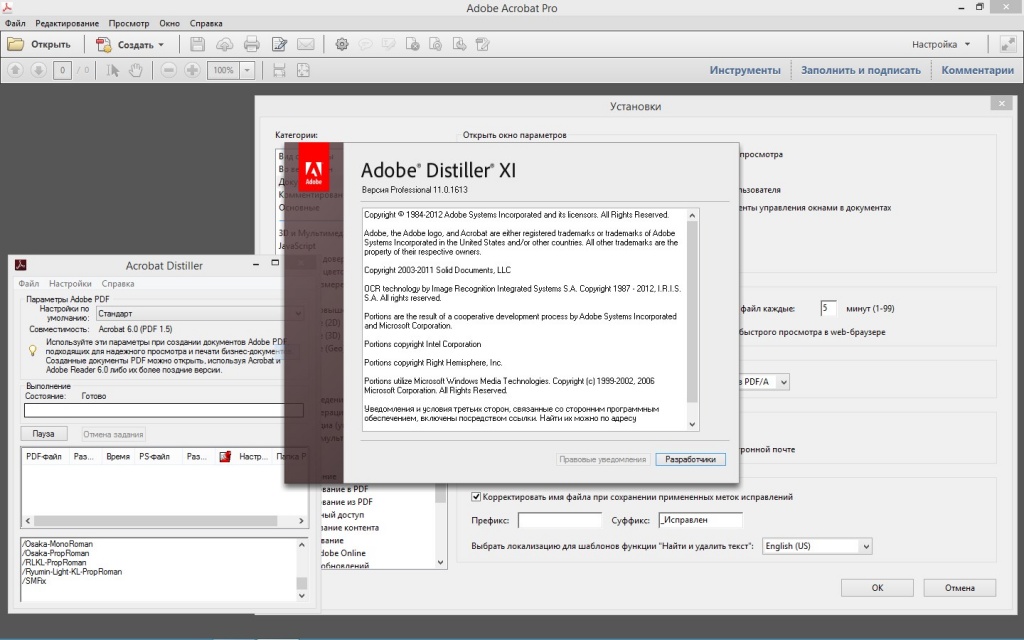Screen dimensions: 1024x640
Task: Select the Hand pan tool
Action: pos(135,70)
